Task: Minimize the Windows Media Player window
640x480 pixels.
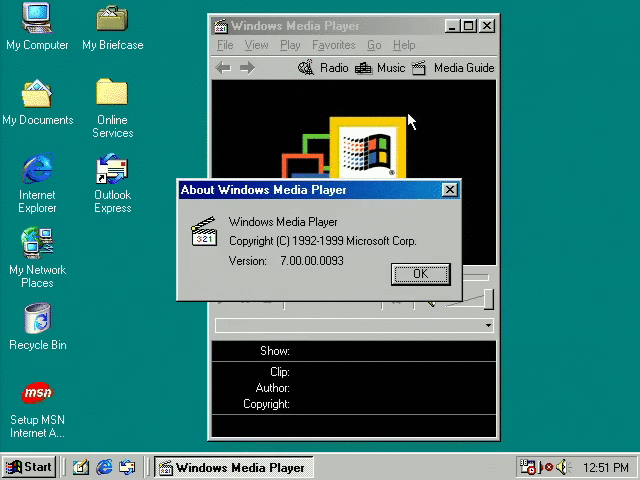Action: pos(452,26)
